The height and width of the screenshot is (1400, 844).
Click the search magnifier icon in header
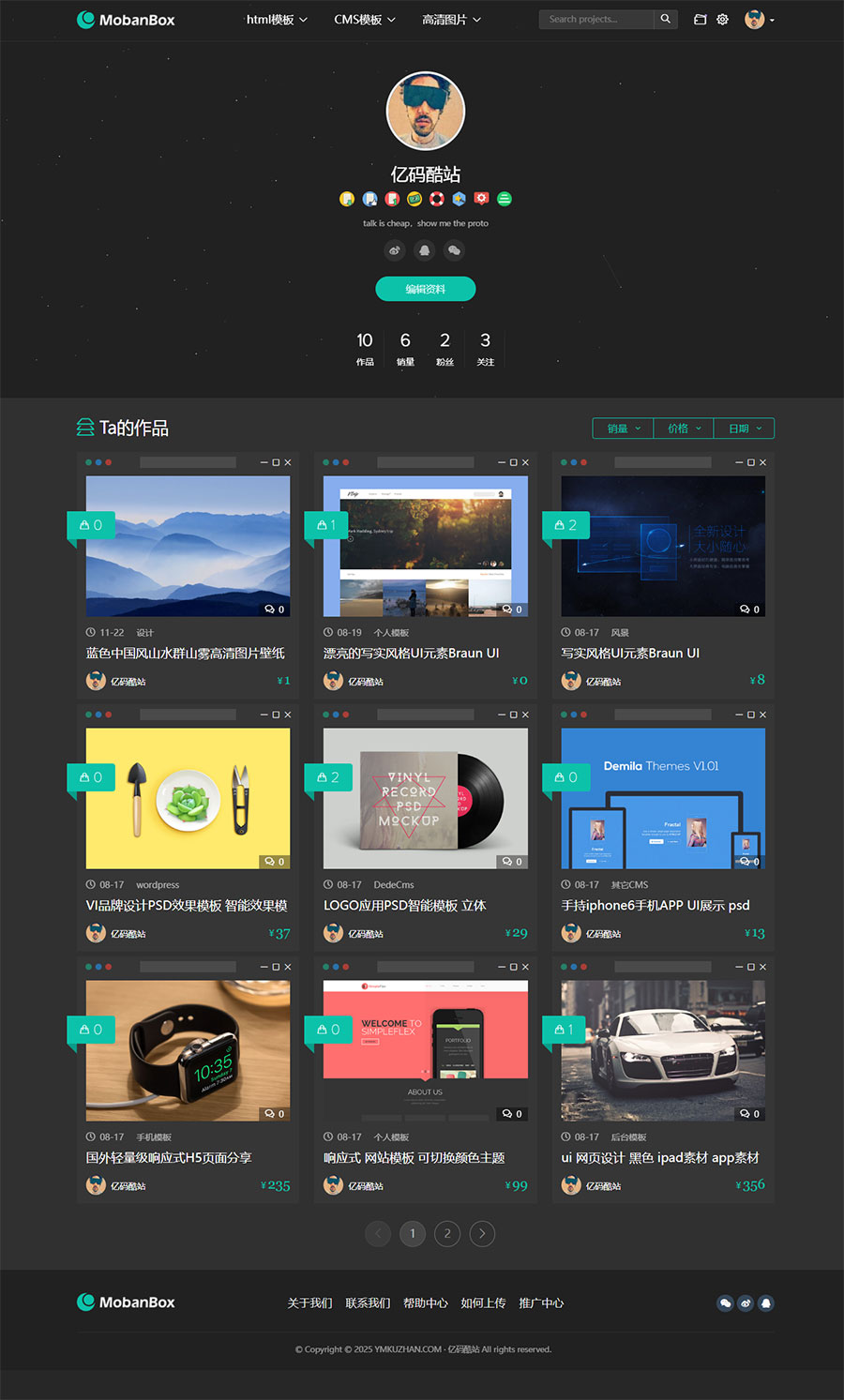[x=666, y=19]
